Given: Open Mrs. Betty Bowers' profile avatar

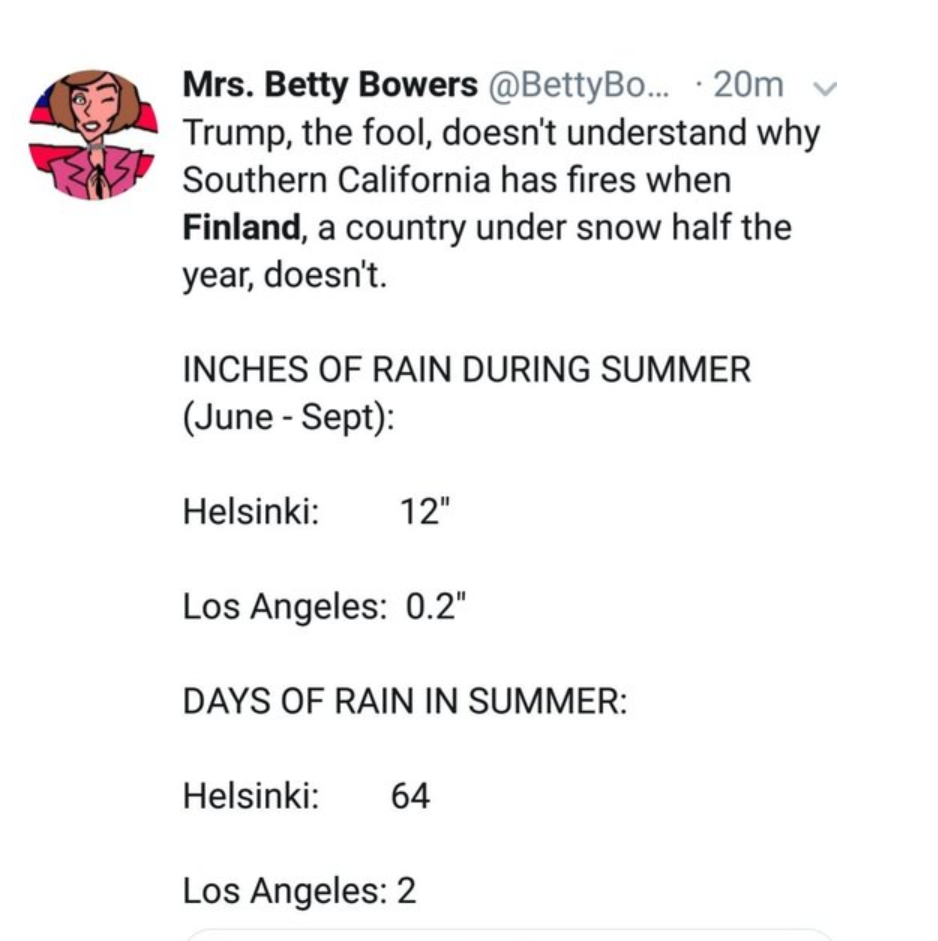Looking at the screenshot, I should point(94,134).
